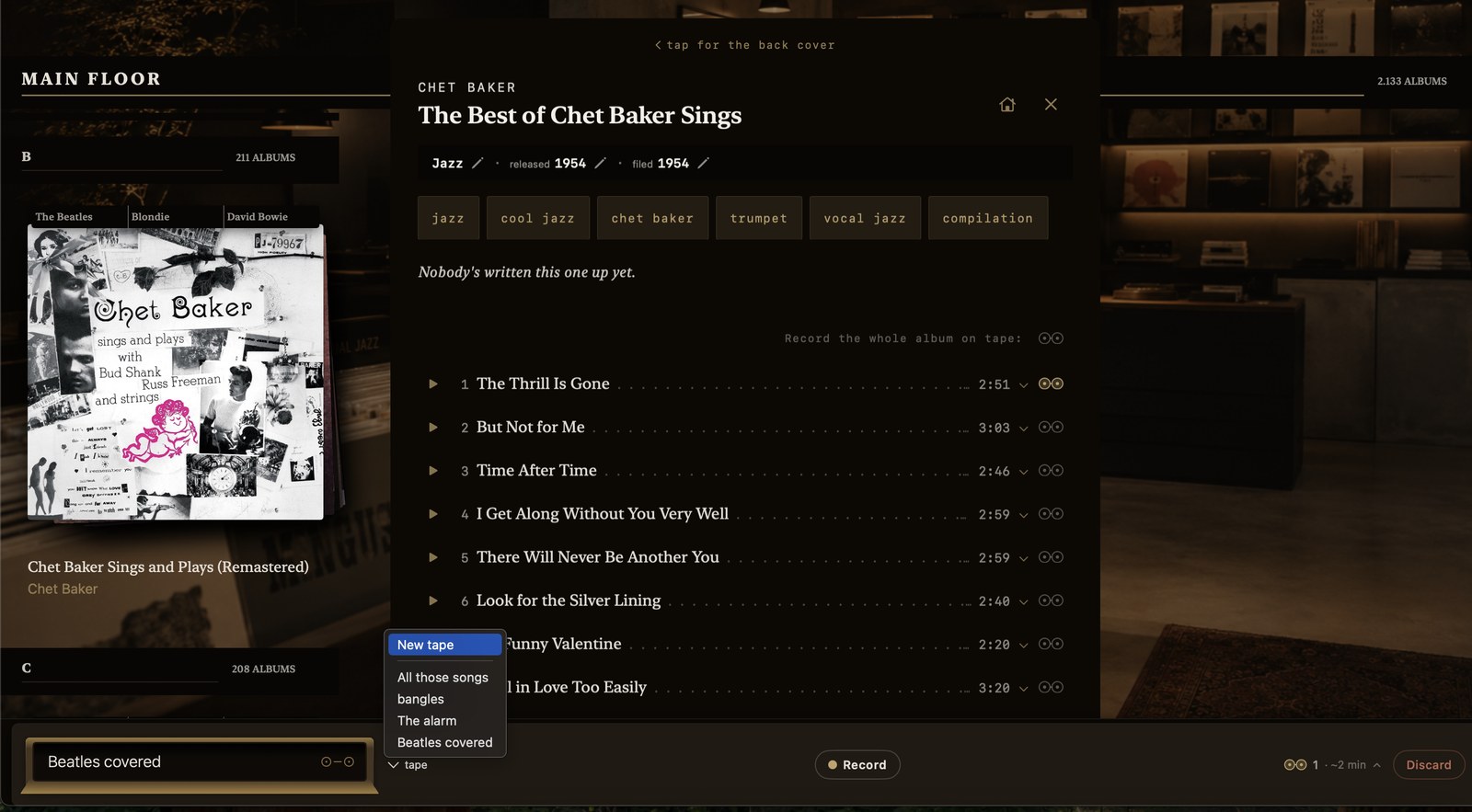Select Beatles covered in the tape menu
This screenshot has width=1472, height=812.
coord(444,742)
